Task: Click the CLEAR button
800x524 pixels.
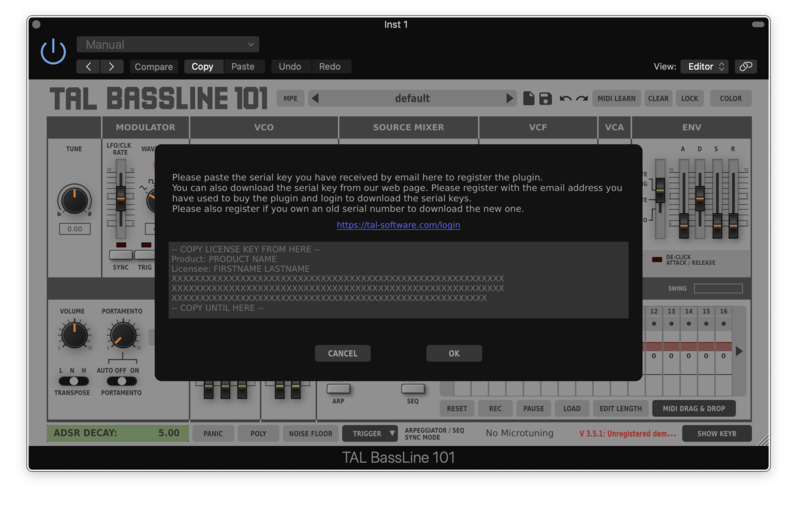Action: pos(658,98)
